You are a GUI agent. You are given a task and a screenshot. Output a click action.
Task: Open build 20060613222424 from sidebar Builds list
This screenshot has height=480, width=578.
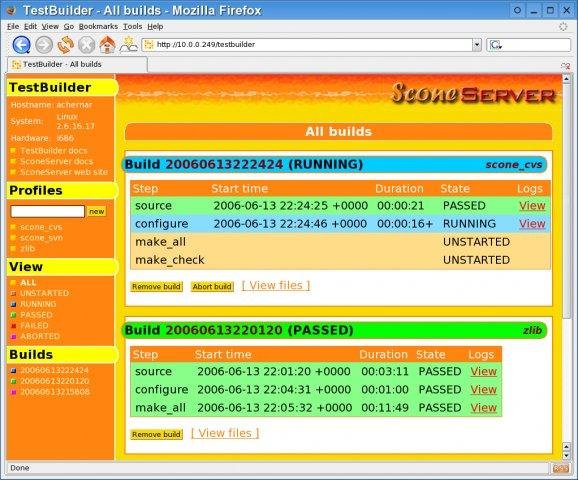point(54,370)
